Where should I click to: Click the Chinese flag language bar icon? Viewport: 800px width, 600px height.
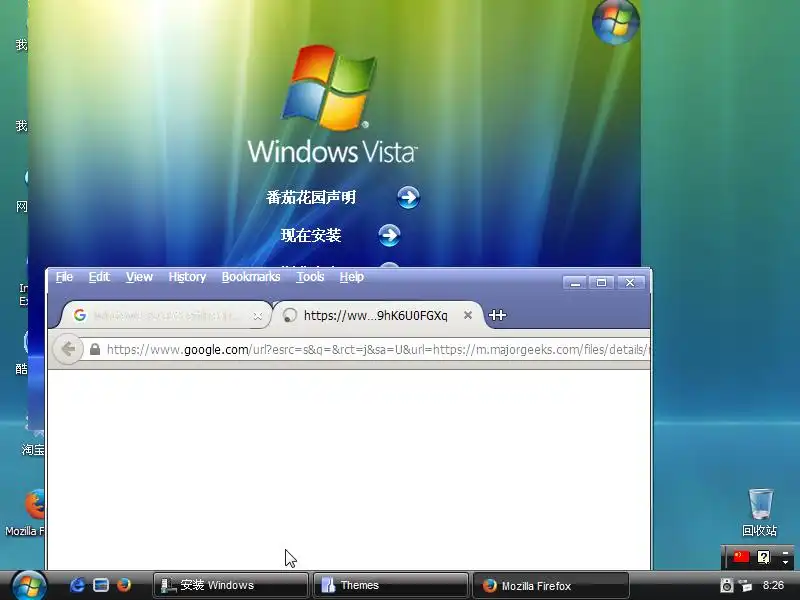point(741,557)
